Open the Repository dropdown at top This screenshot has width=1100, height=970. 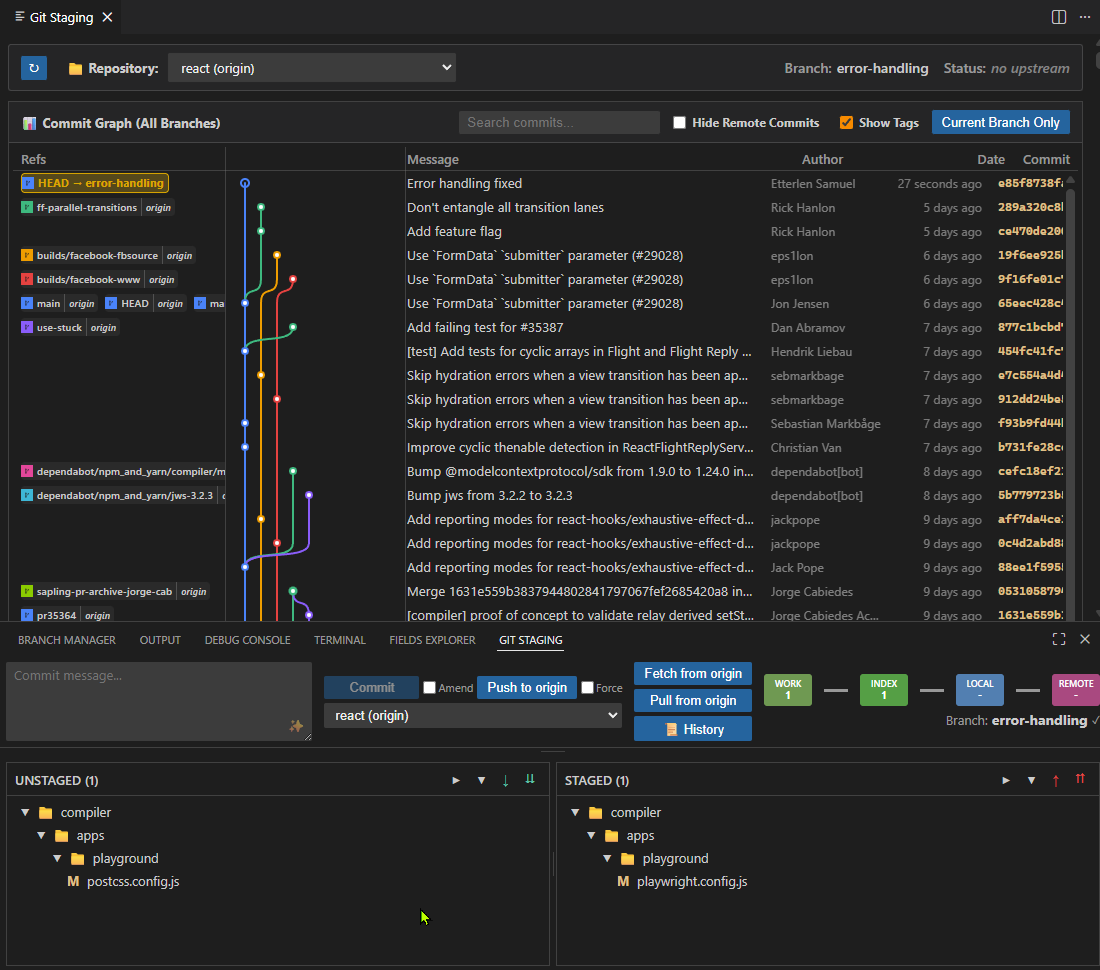click(311, 68)
